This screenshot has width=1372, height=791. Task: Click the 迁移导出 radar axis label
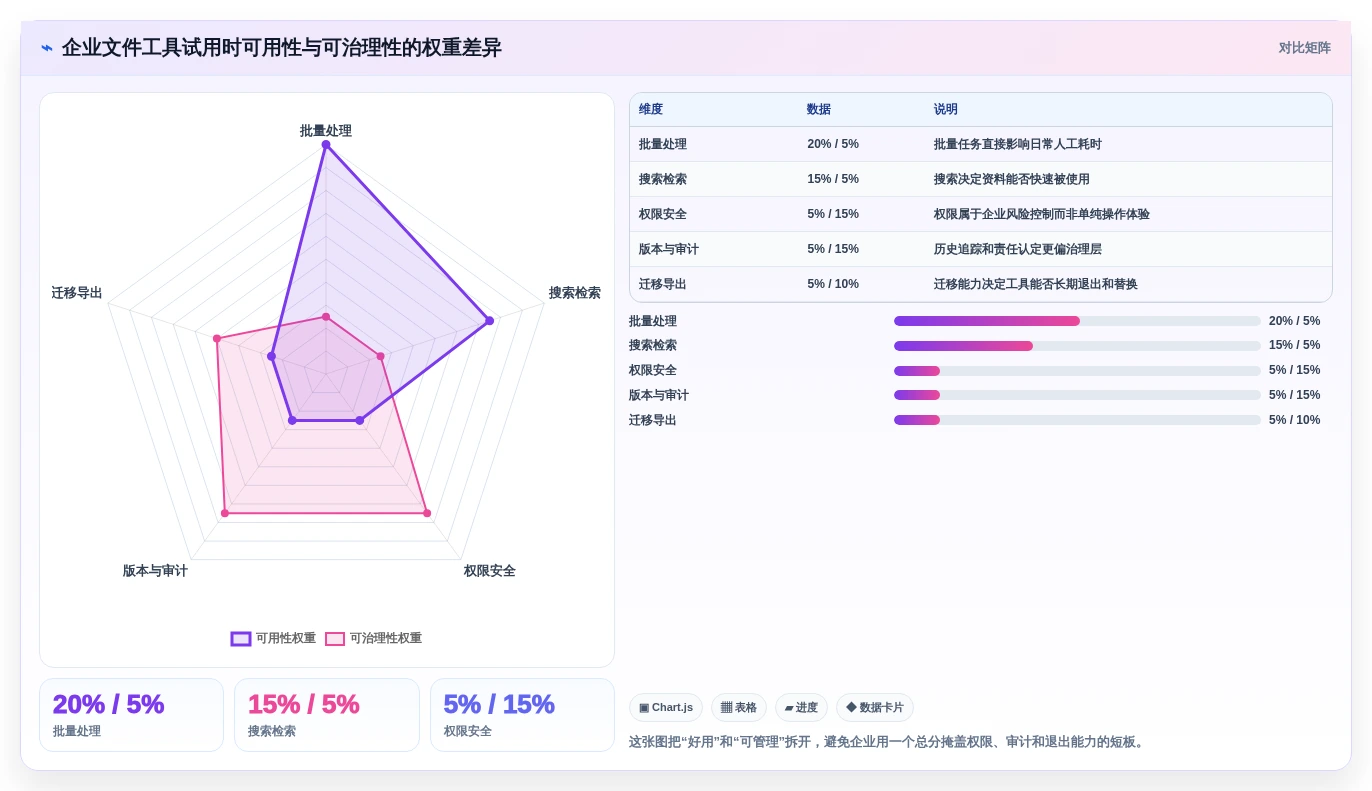click(77, 293)
